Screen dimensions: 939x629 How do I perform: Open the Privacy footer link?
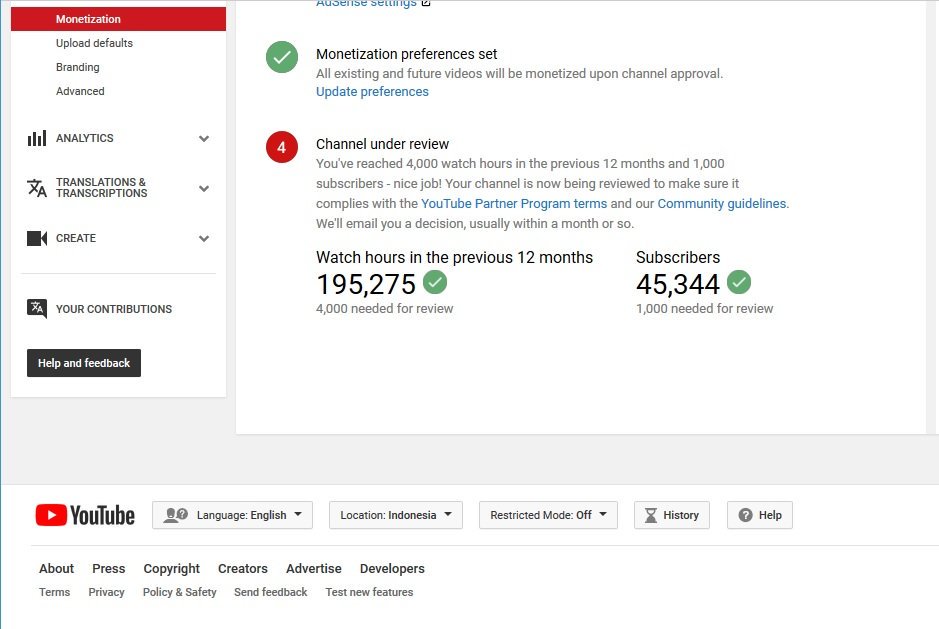click(107, 592)
